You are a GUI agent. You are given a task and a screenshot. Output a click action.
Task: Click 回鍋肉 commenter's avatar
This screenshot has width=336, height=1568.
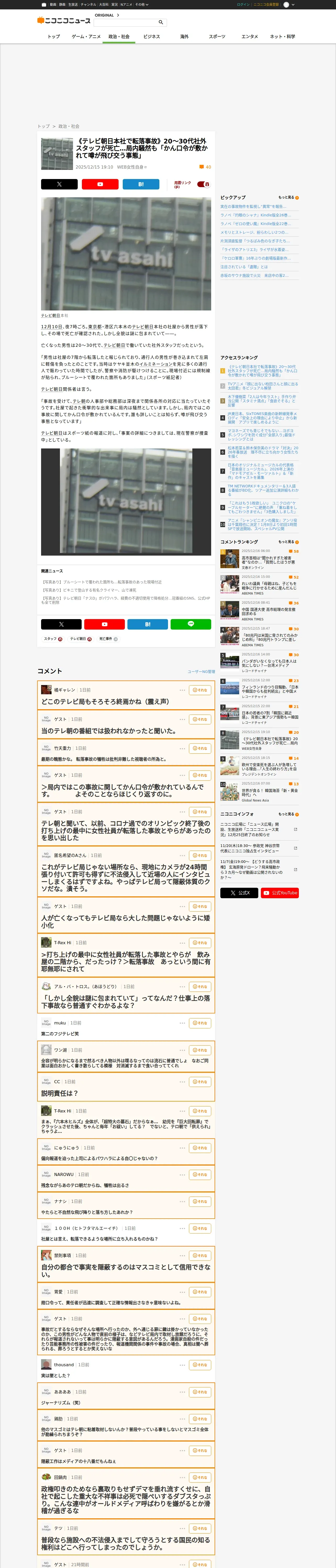point(46,1477)
